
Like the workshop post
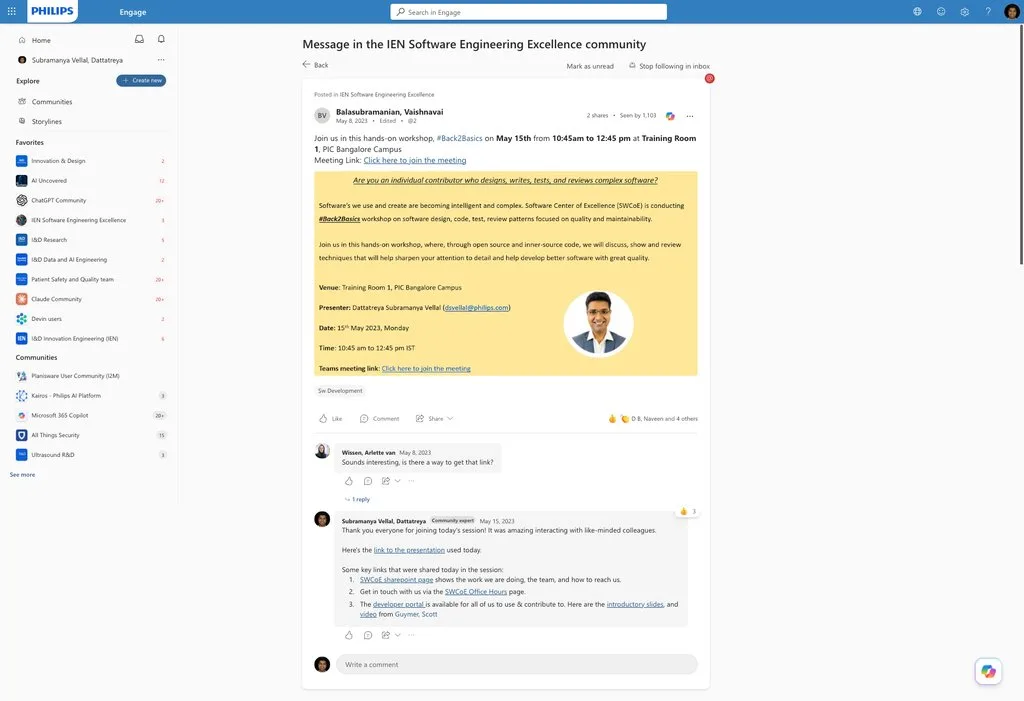click(330, 418)
